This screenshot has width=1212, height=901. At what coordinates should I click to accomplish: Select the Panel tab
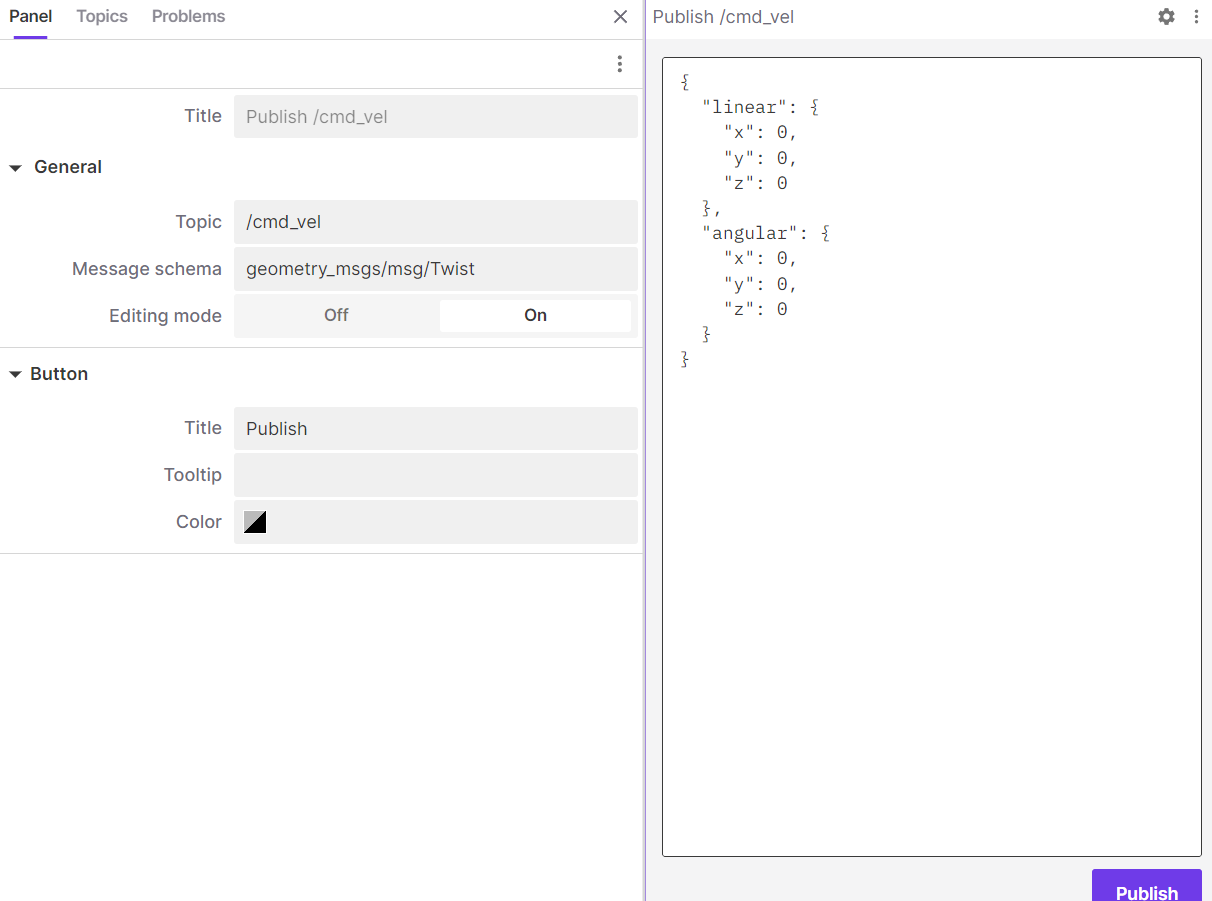[30, 17]
